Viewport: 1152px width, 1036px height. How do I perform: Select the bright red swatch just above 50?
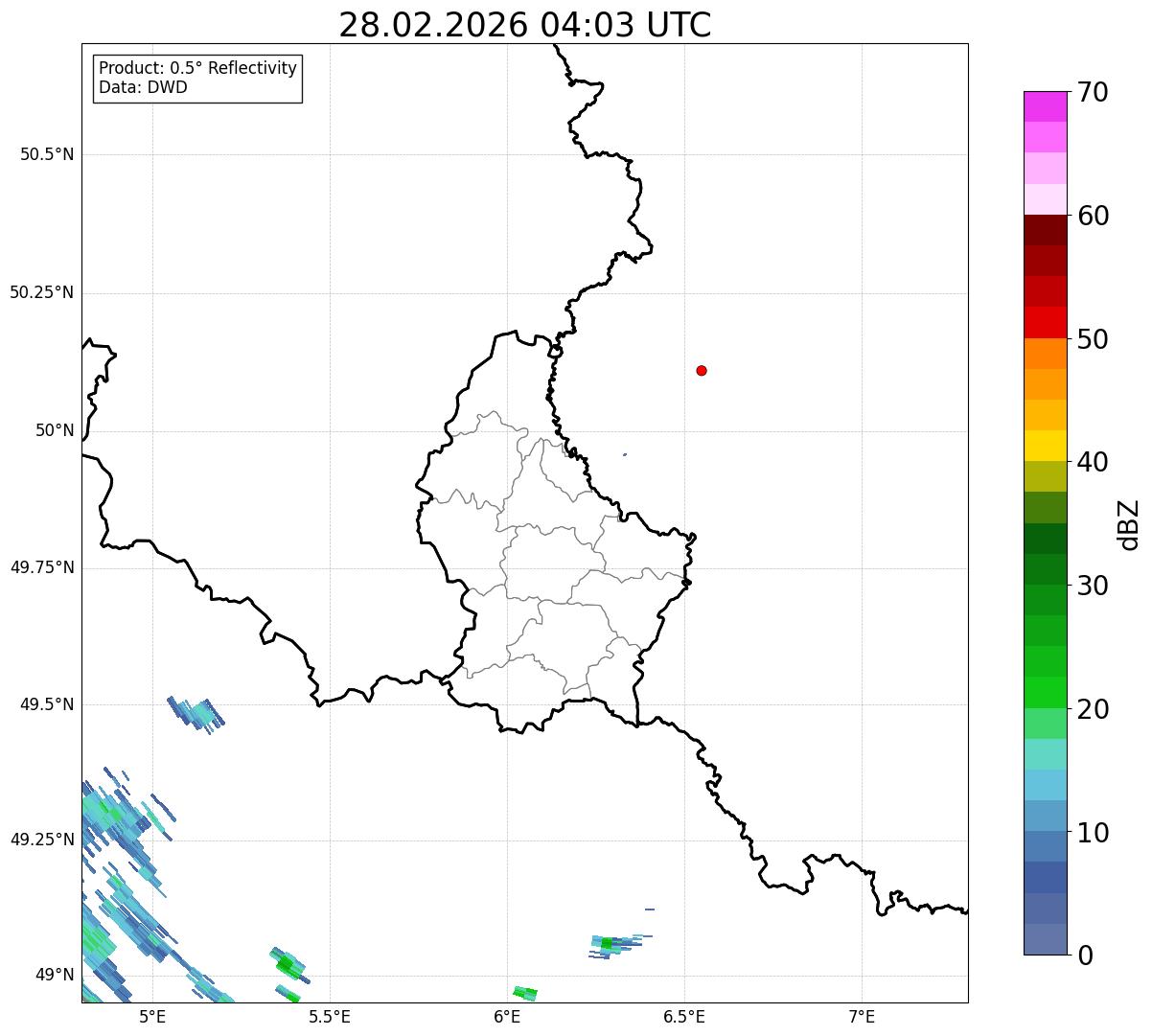pos(1045,323)
